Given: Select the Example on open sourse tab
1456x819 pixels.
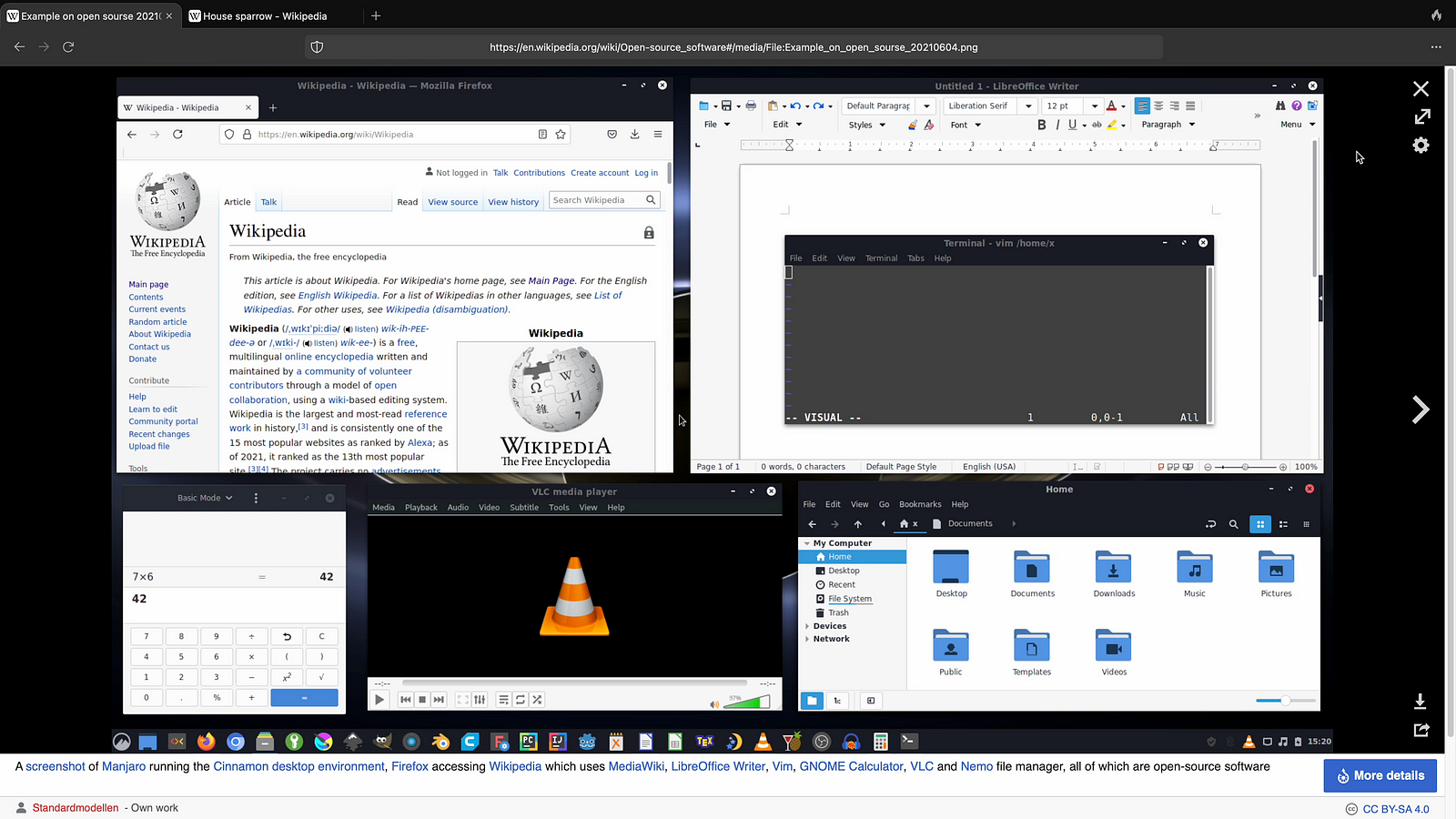Looking at the screenshot, I should (x=89, y=16).
